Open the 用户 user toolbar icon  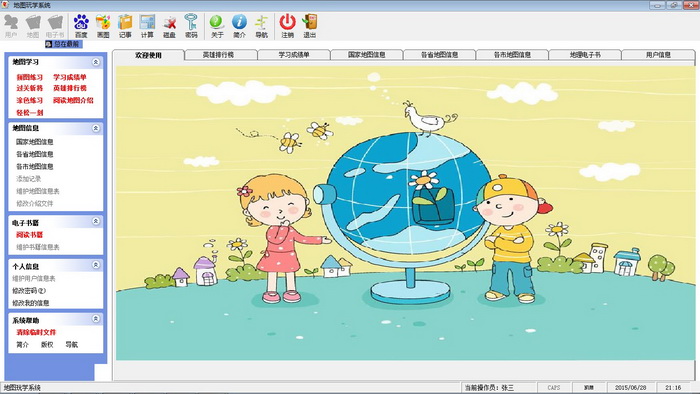[11, 26]
